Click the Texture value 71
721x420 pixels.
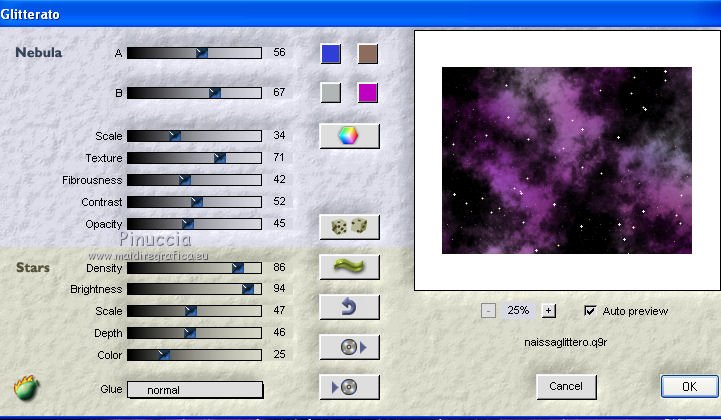click(279, 157)
